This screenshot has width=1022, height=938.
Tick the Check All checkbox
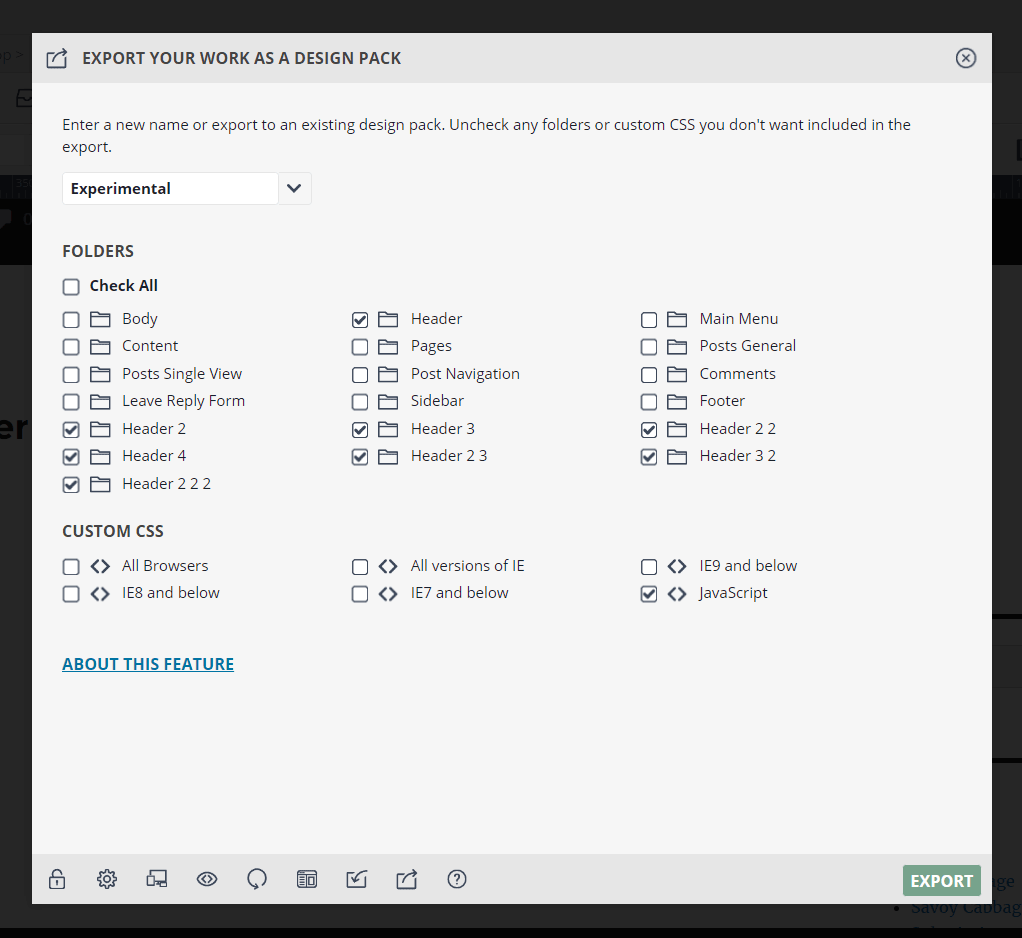tap(71, 287)
